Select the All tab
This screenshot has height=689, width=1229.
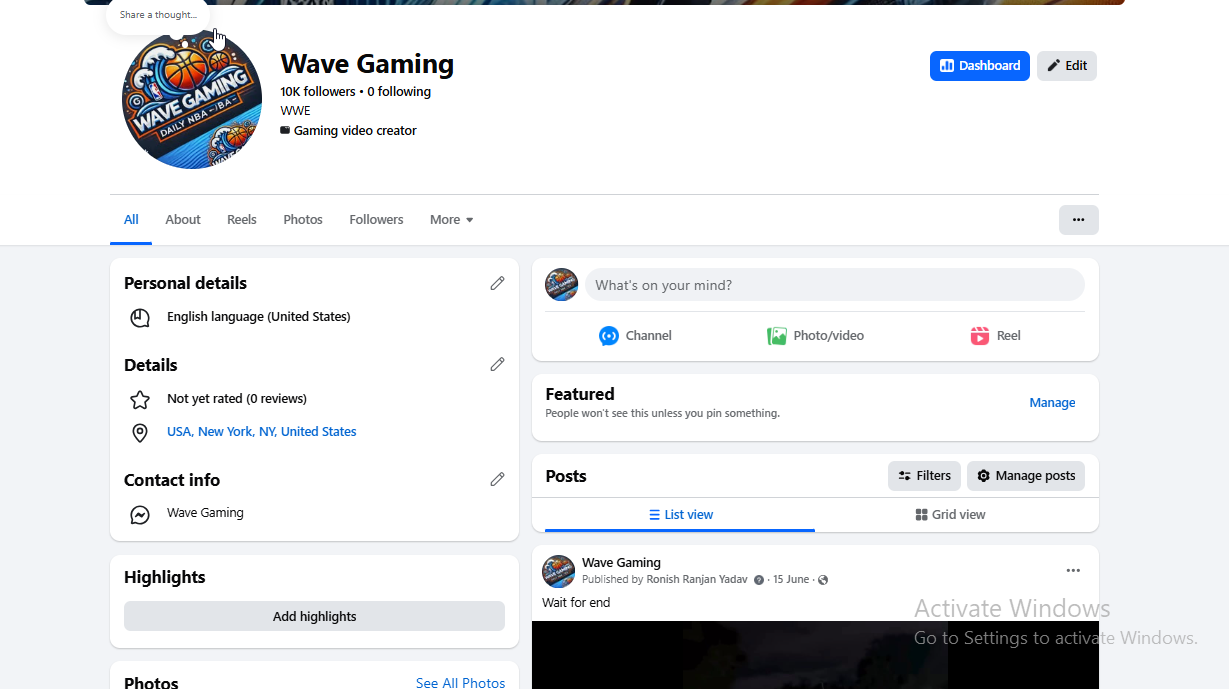pos(131,220)
